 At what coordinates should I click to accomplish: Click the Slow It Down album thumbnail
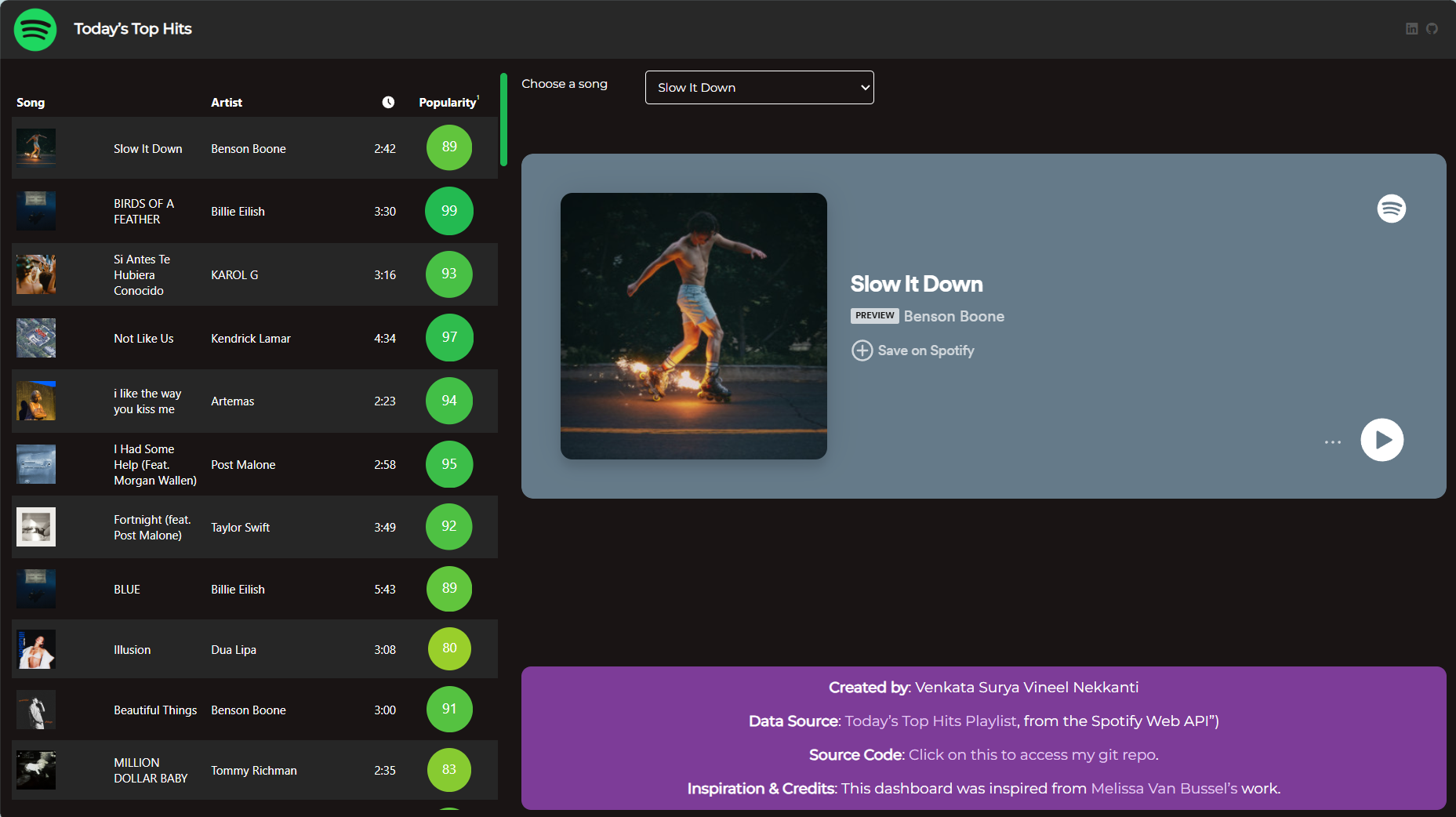pos(36,148)
